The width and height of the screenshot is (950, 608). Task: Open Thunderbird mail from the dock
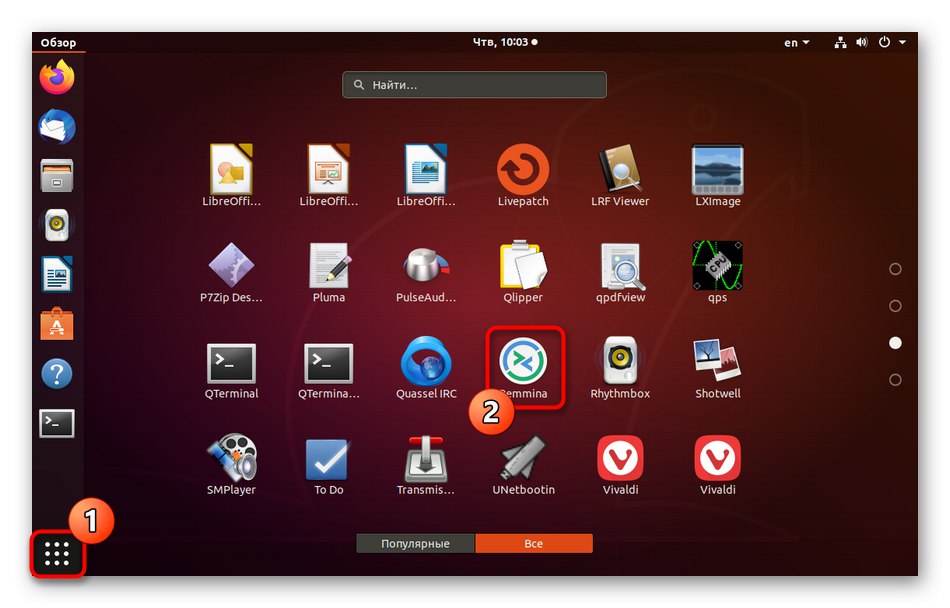coord(57,127)
